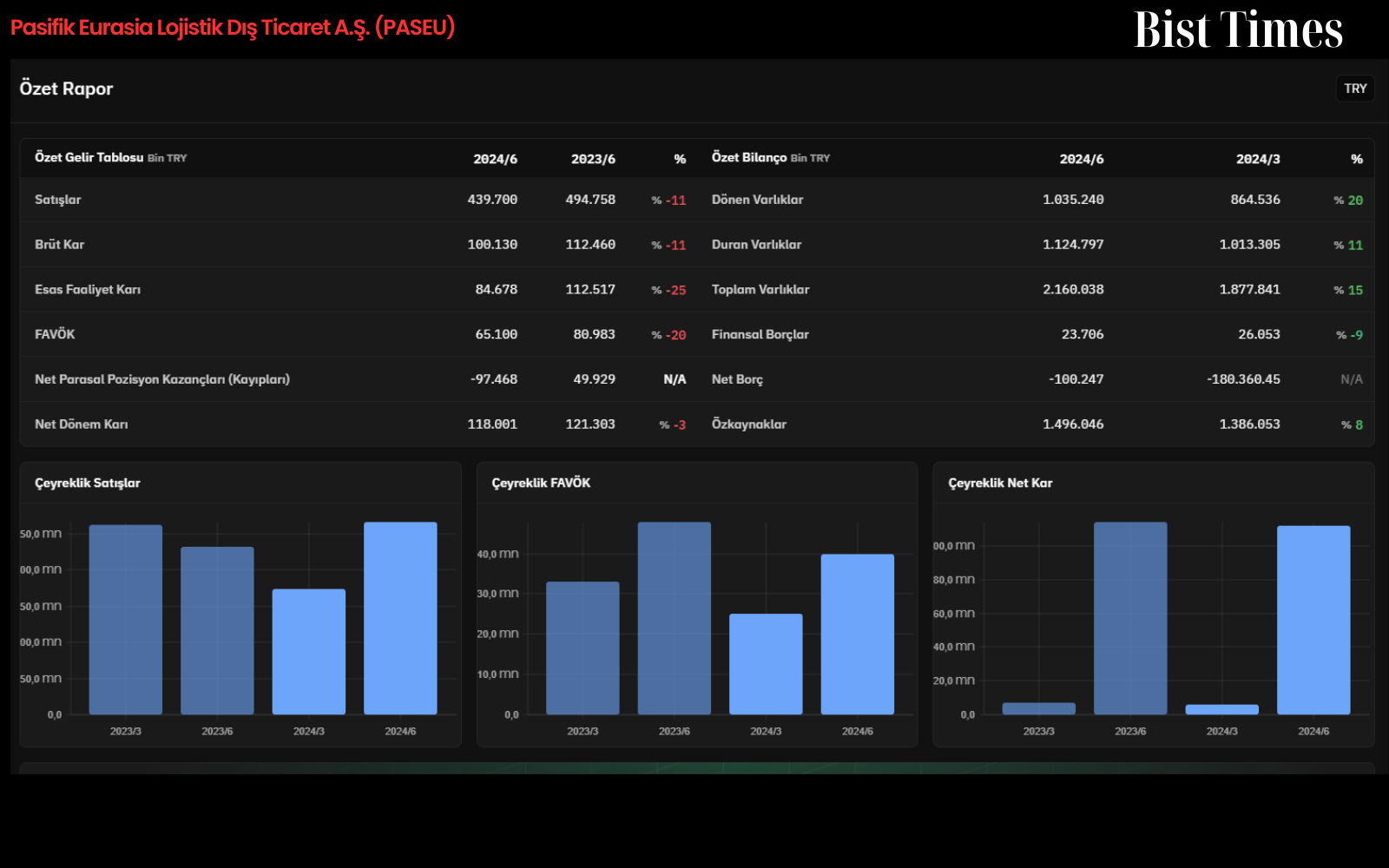Click the Dönen Varlıklar label
The image size is (1389, 868).
(x=757, y=200)
